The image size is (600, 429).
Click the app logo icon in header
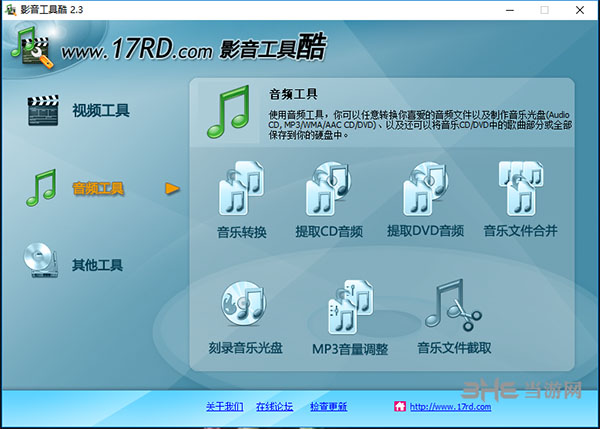(32, 47)
